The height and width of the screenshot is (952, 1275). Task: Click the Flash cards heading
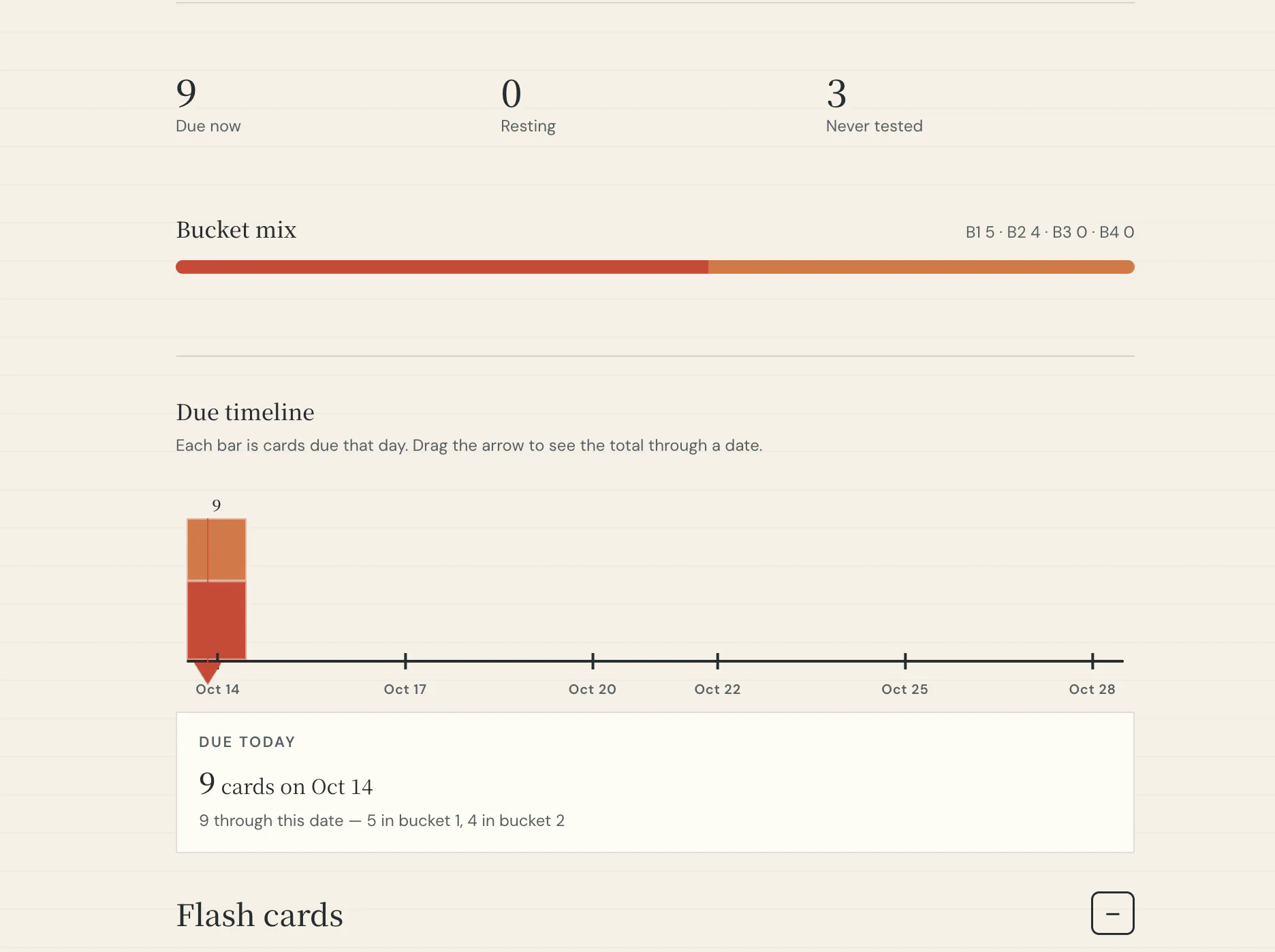coord(259,915)
